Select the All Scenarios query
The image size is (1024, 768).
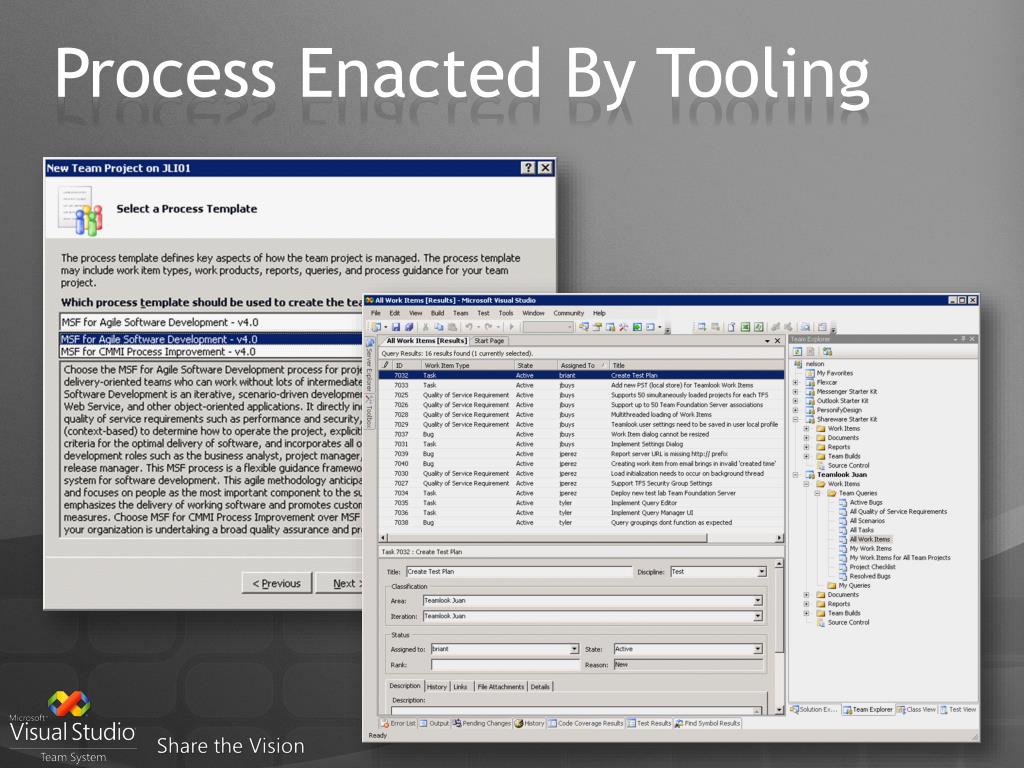(x=867, y=520)
